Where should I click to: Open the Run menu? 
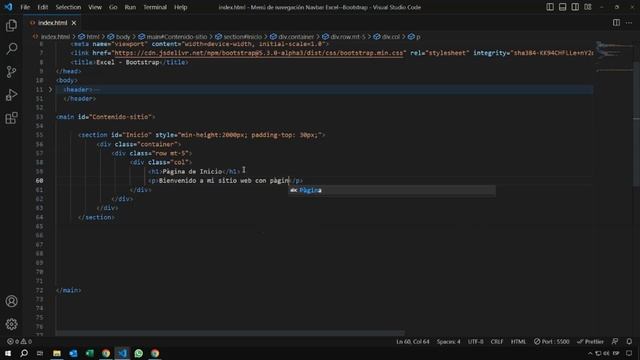coord(130,7)
